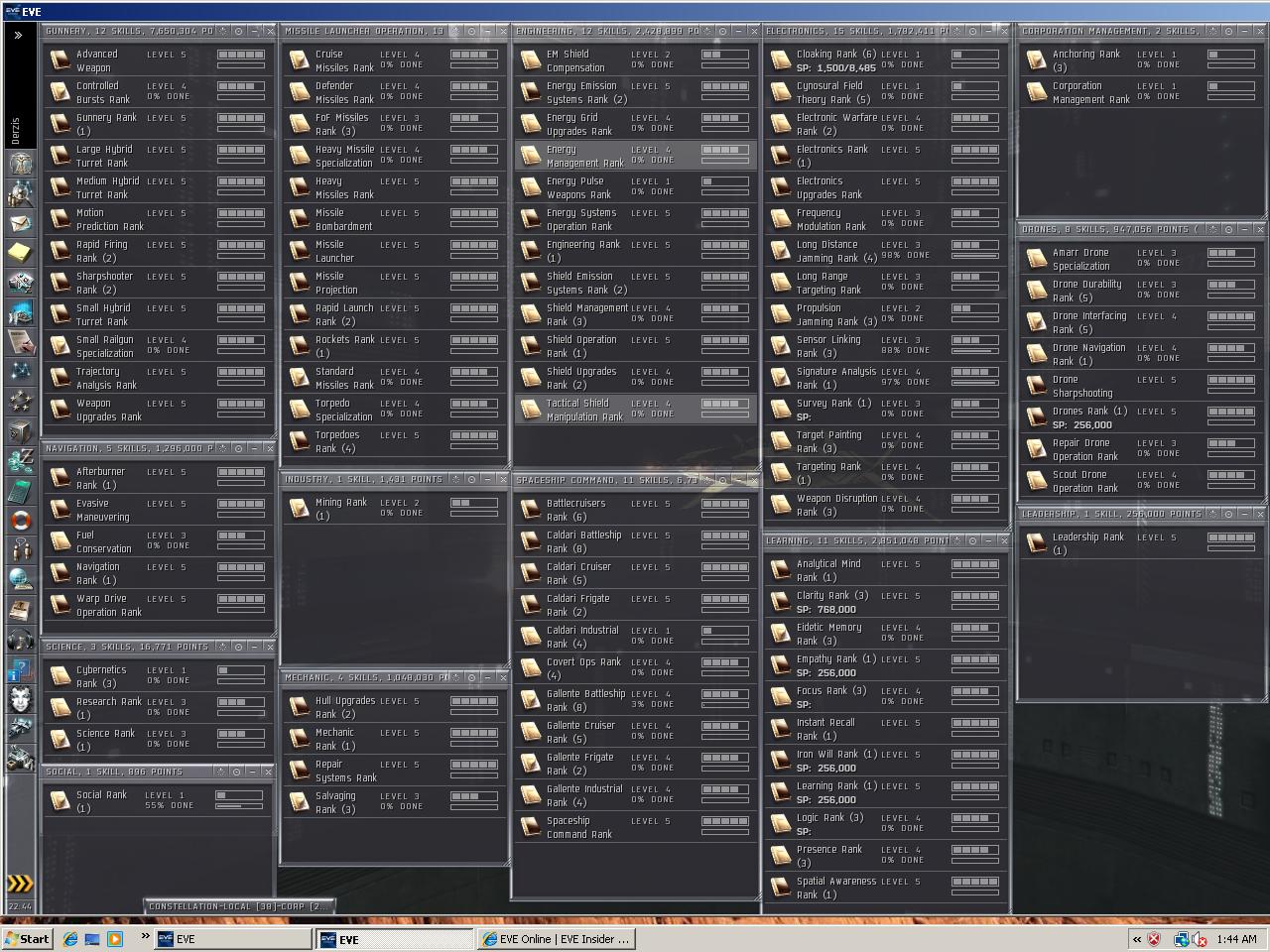Viewport: 1270px width, 952px height.
Task: Toggle the pin on the Corporation Management window
Action: [x=1213, y=32]
